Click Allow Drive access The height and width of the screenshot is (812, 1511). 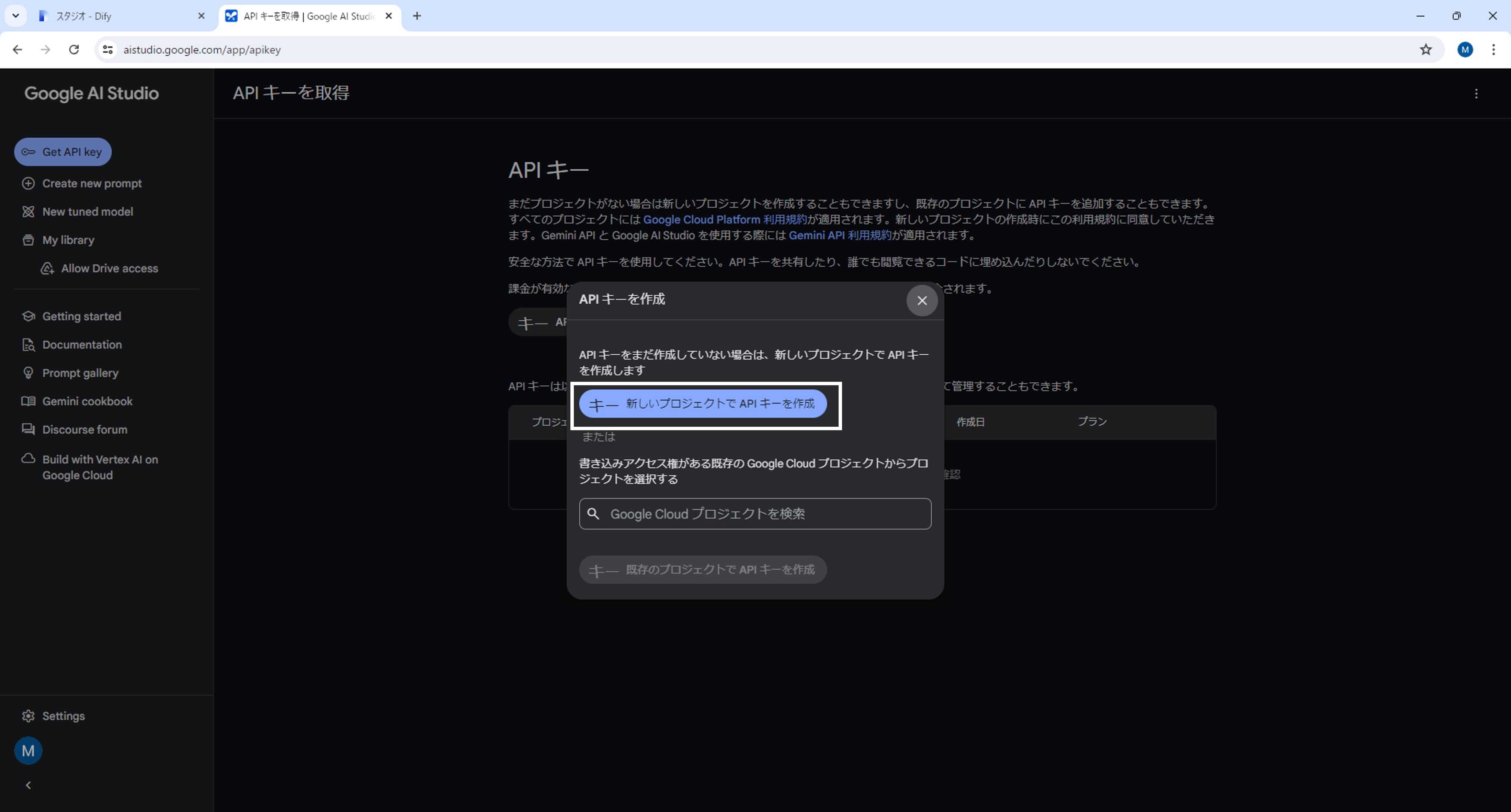click(109, 268)
